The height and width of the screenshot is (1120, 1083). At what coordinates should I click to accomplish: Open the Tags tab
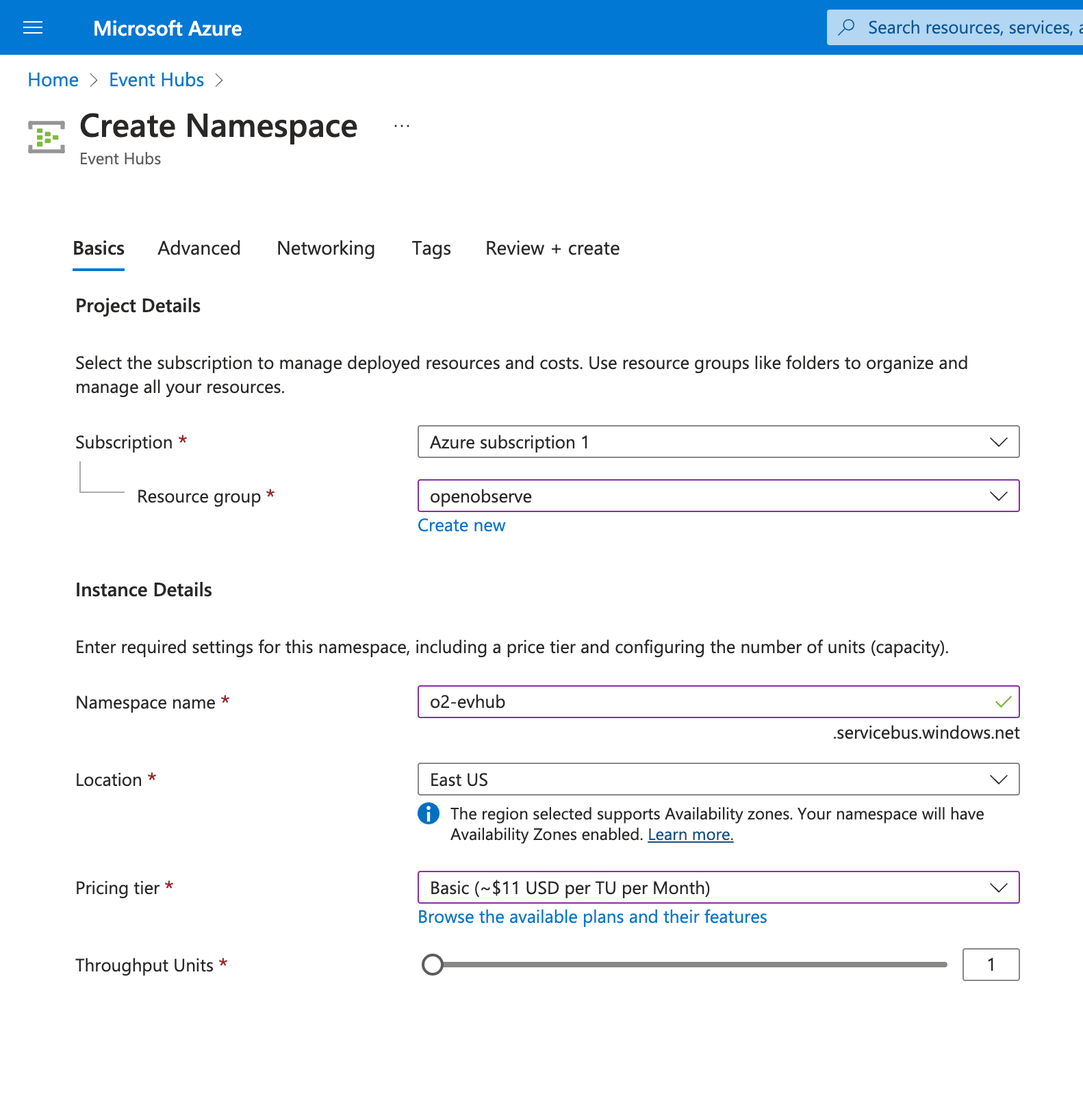[431, 248]
